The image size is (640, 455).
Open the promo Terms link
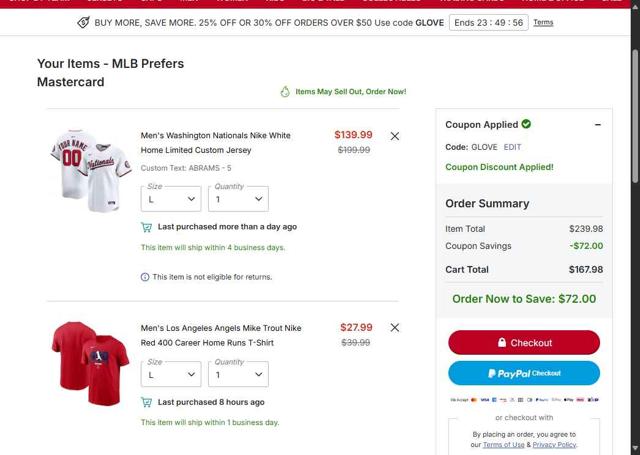pos(543,22)
